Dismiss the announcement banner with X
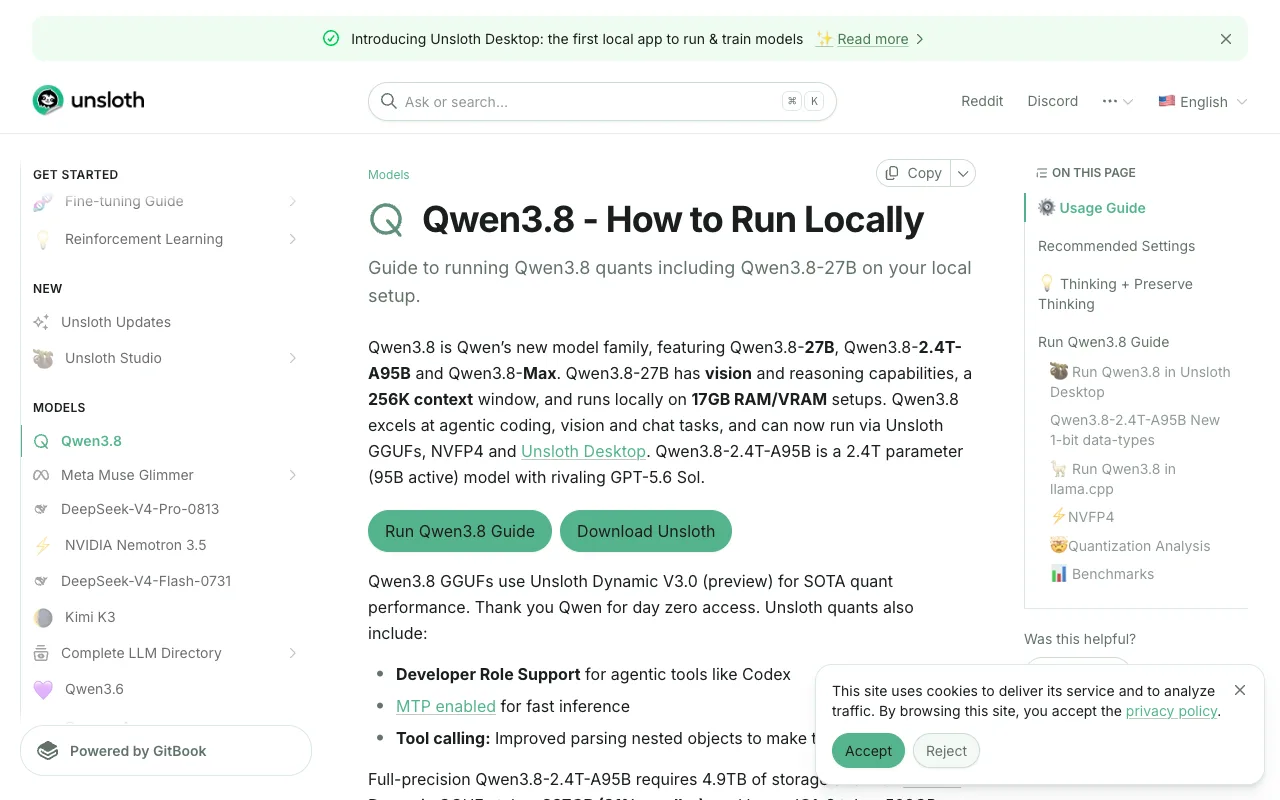Viewport: 1280px width, 800px height. 1226,39
